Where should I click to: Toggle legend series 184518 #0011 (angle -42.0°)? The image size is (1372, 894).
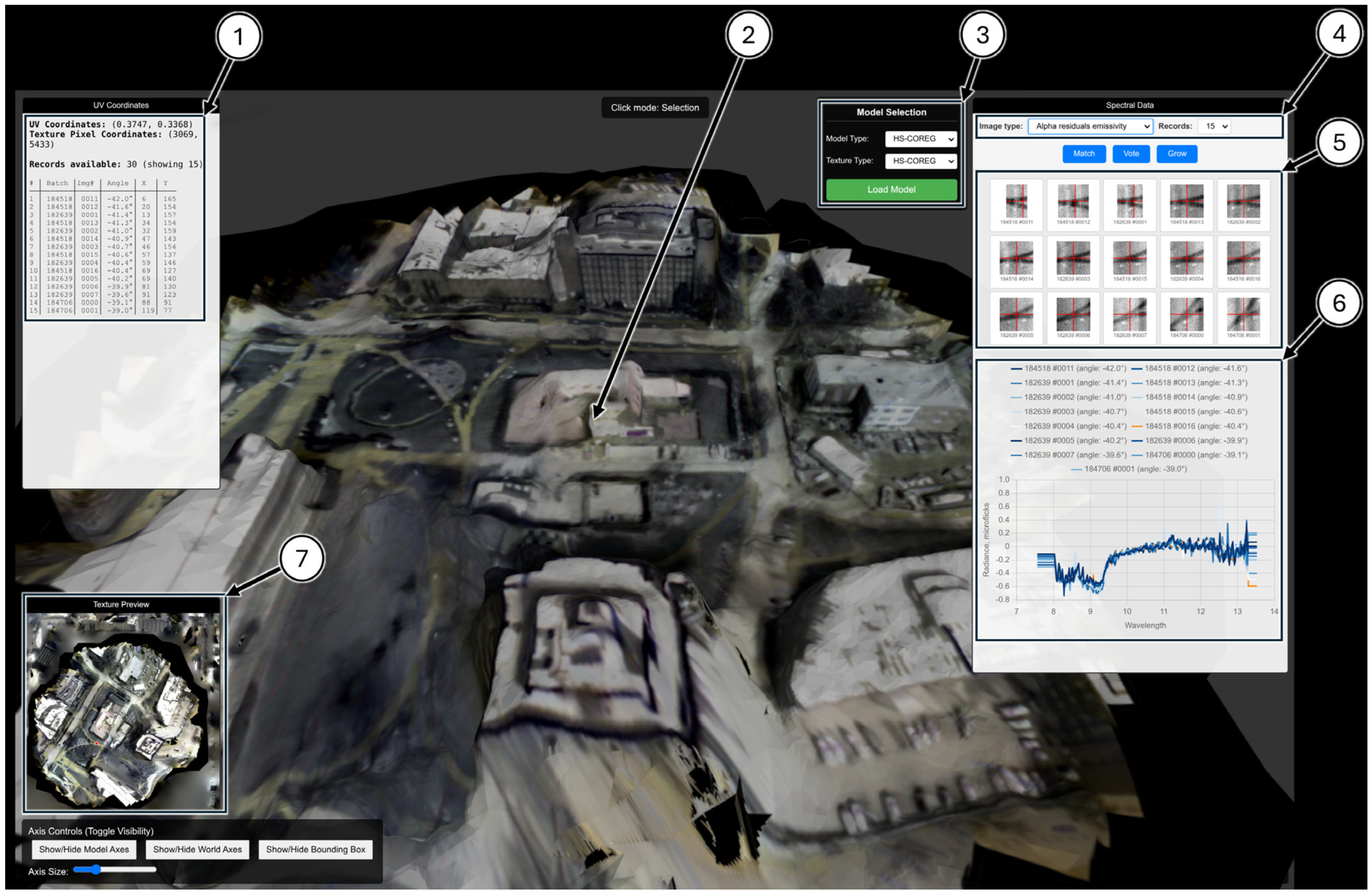(x=1069, y=368)
